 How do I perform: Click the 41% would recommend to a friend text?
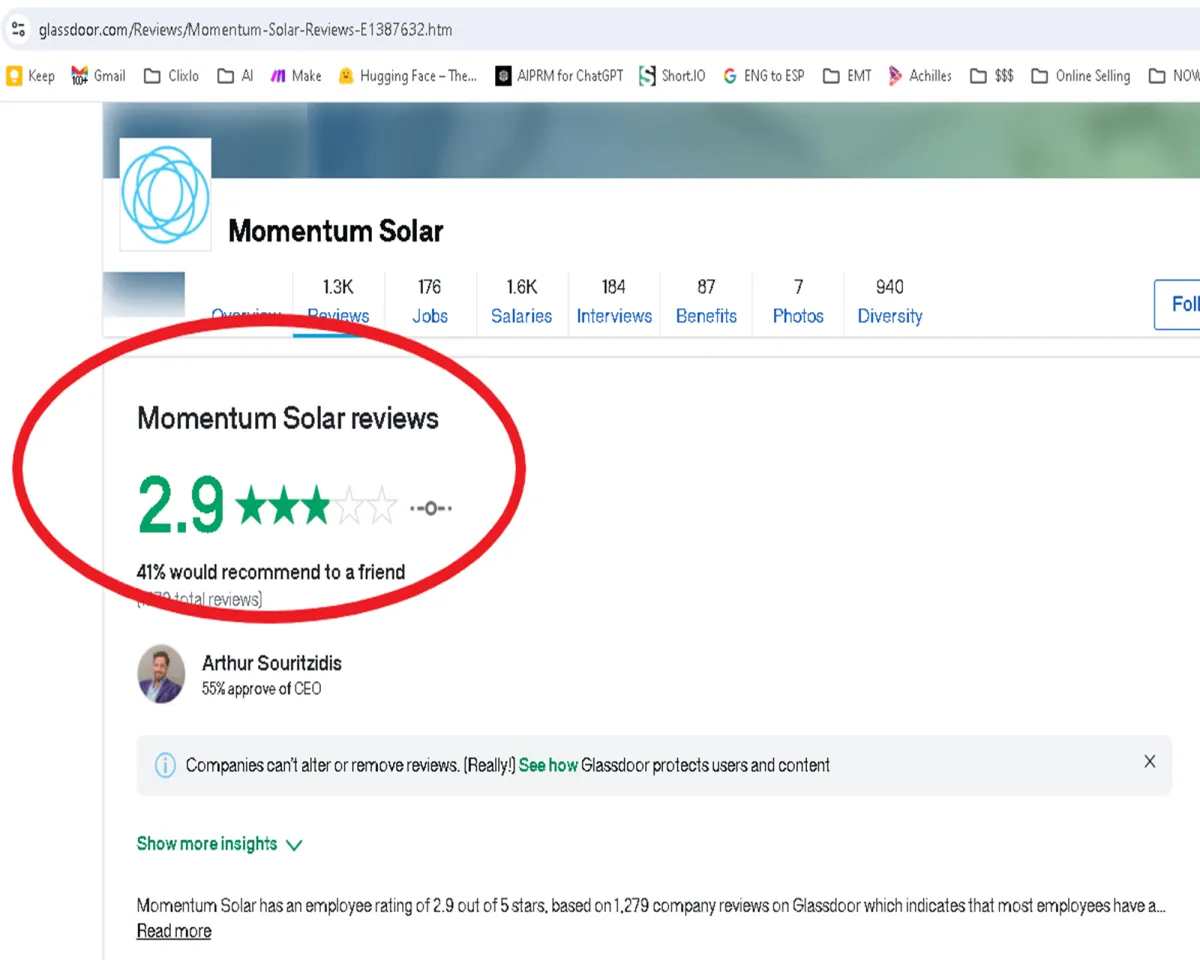coord(271,573)
